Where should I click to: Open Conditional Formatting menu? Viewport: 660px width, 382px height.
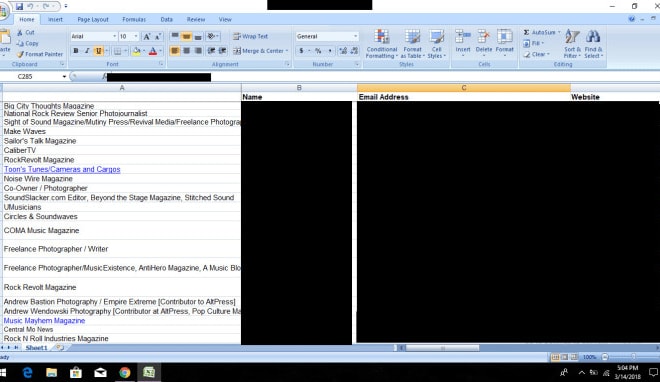[x=381, y=44]
